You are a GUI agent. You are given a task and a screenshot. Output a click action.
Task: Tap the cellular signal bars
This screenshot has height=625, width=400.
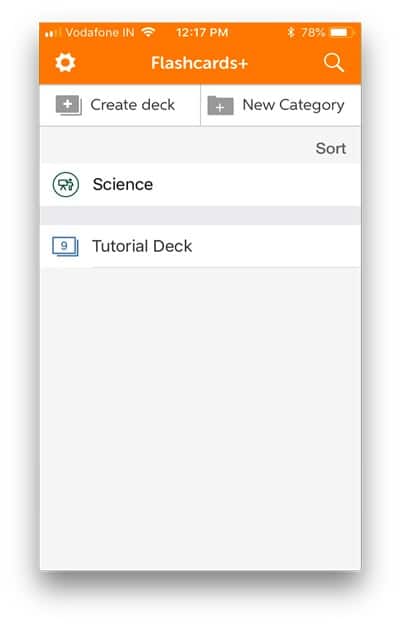(x=52, y=33)
